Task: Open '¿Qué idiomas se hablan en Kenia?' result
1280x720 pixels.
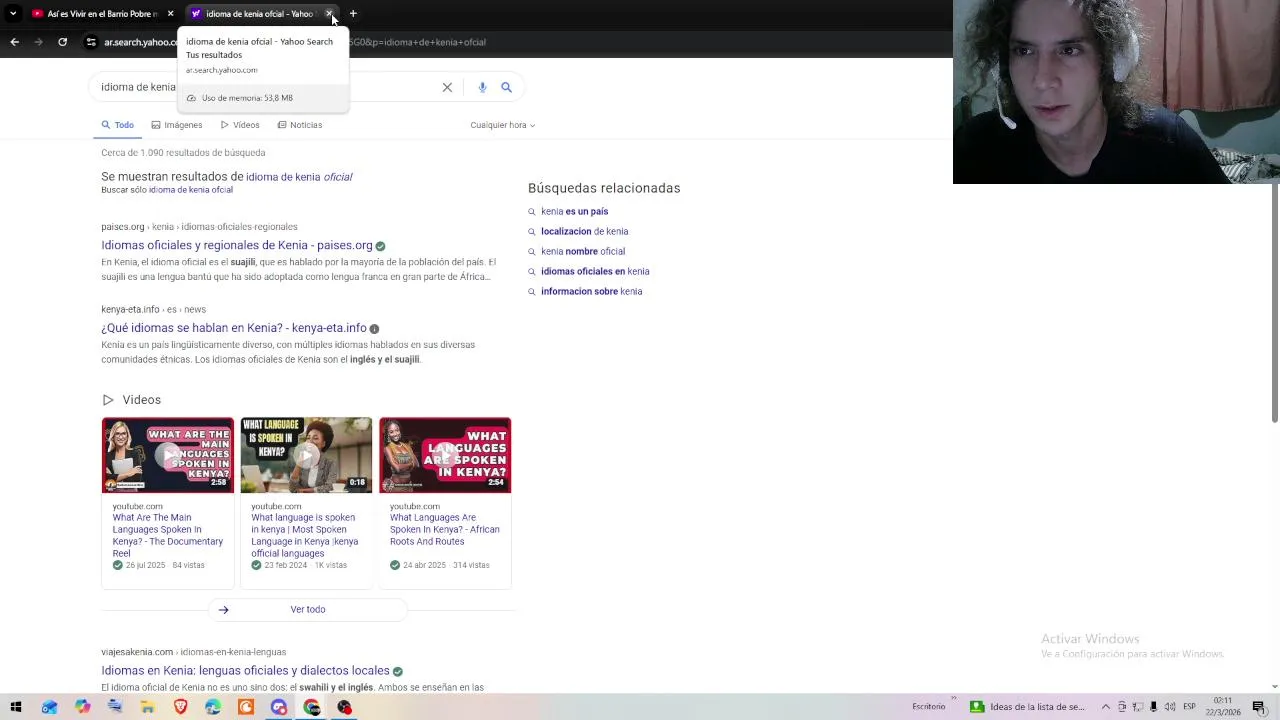Action: pyautogui.click(x=233, y=328)
